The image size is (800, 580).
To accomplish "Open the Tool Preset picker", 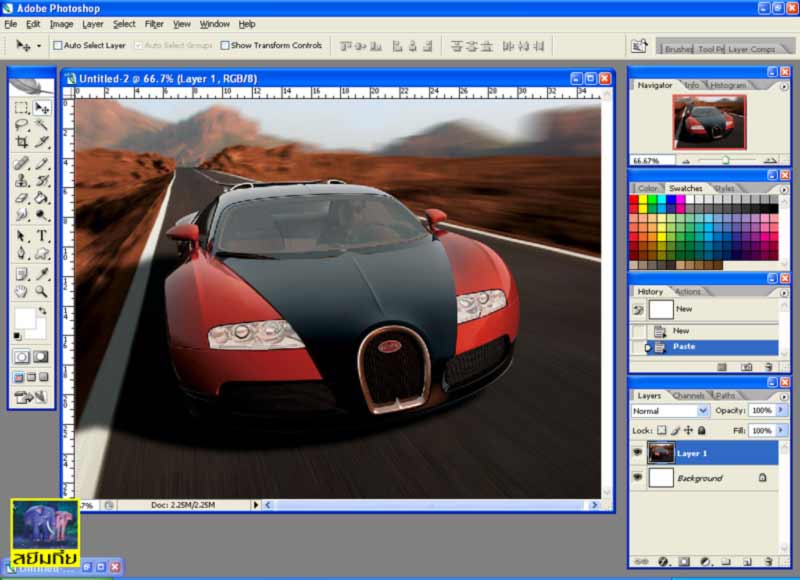I will click(29, 46).
